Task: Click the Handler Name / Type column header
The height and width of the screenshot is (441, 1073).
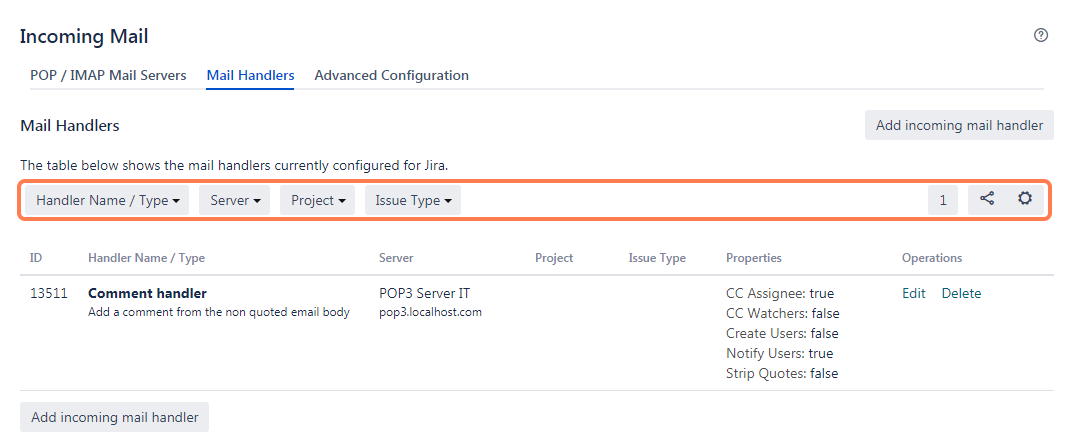Action: 146,258
